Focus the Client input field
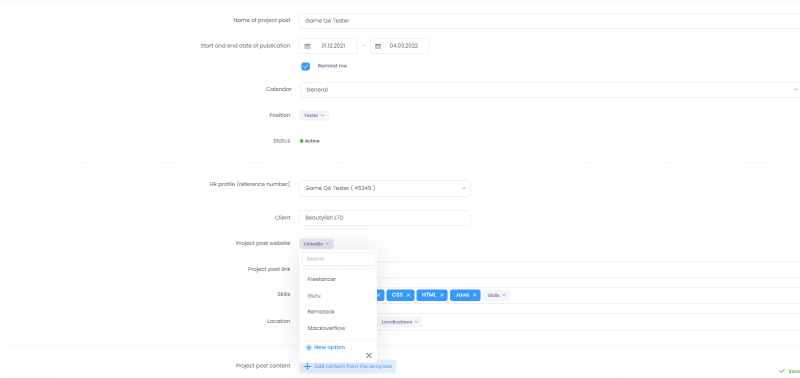This screenshot has width=800, height=378. 385,218
